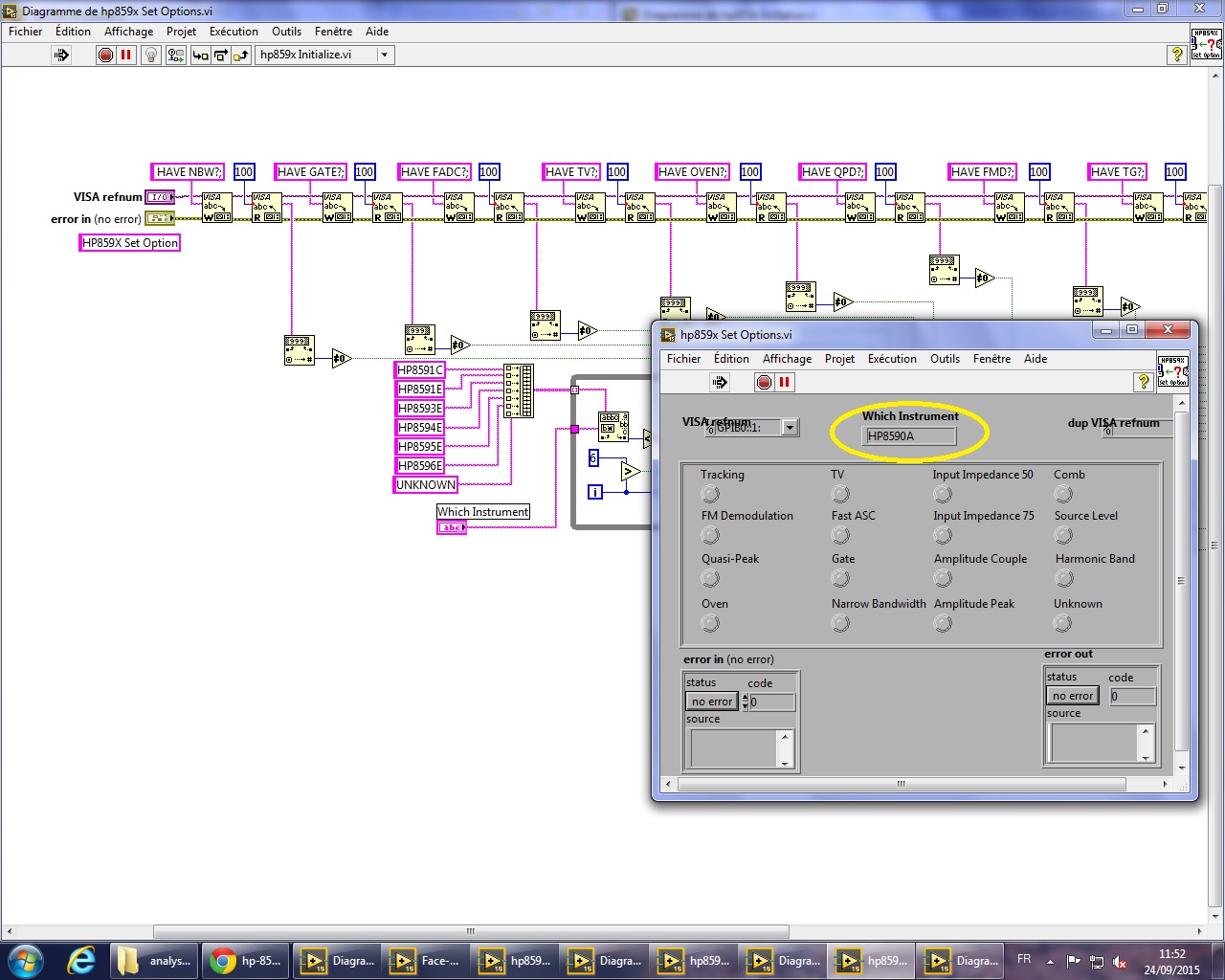Click the error in code stepper arrows
This screenshot has width=1225, height=980.
(x=746, y=702)
